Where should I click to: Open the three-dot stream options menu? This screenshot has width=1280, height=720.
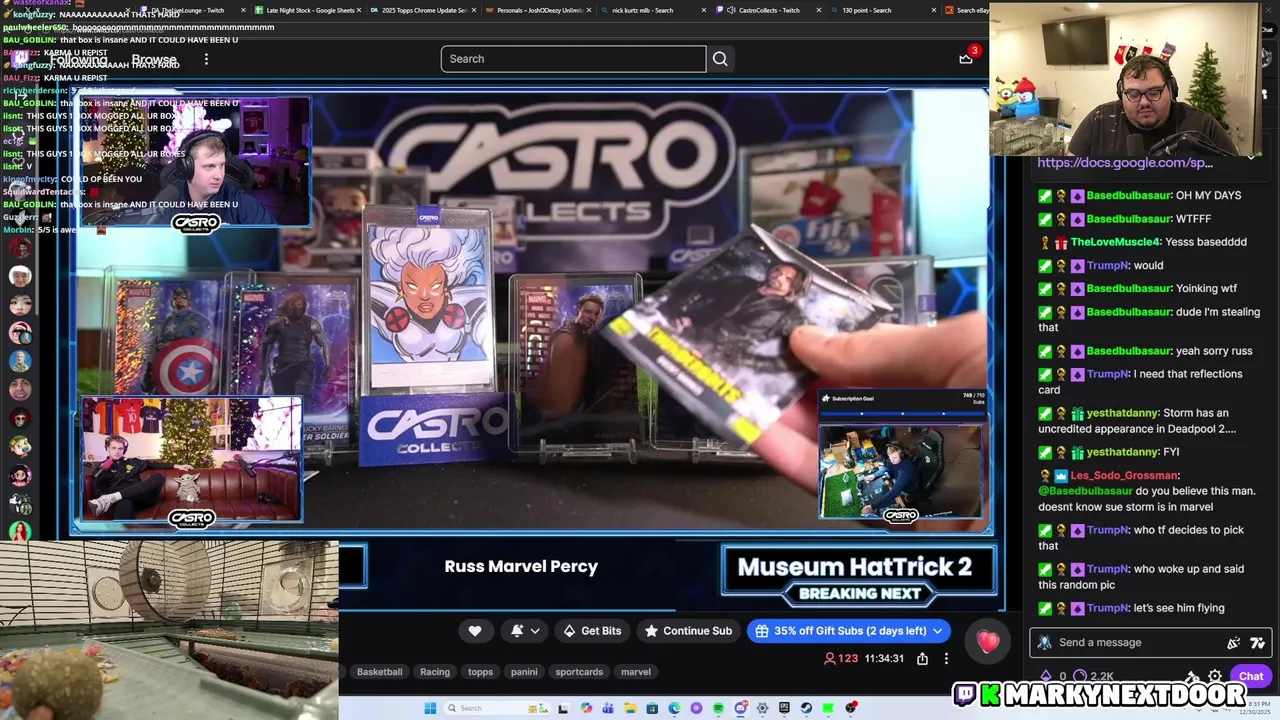946,658
